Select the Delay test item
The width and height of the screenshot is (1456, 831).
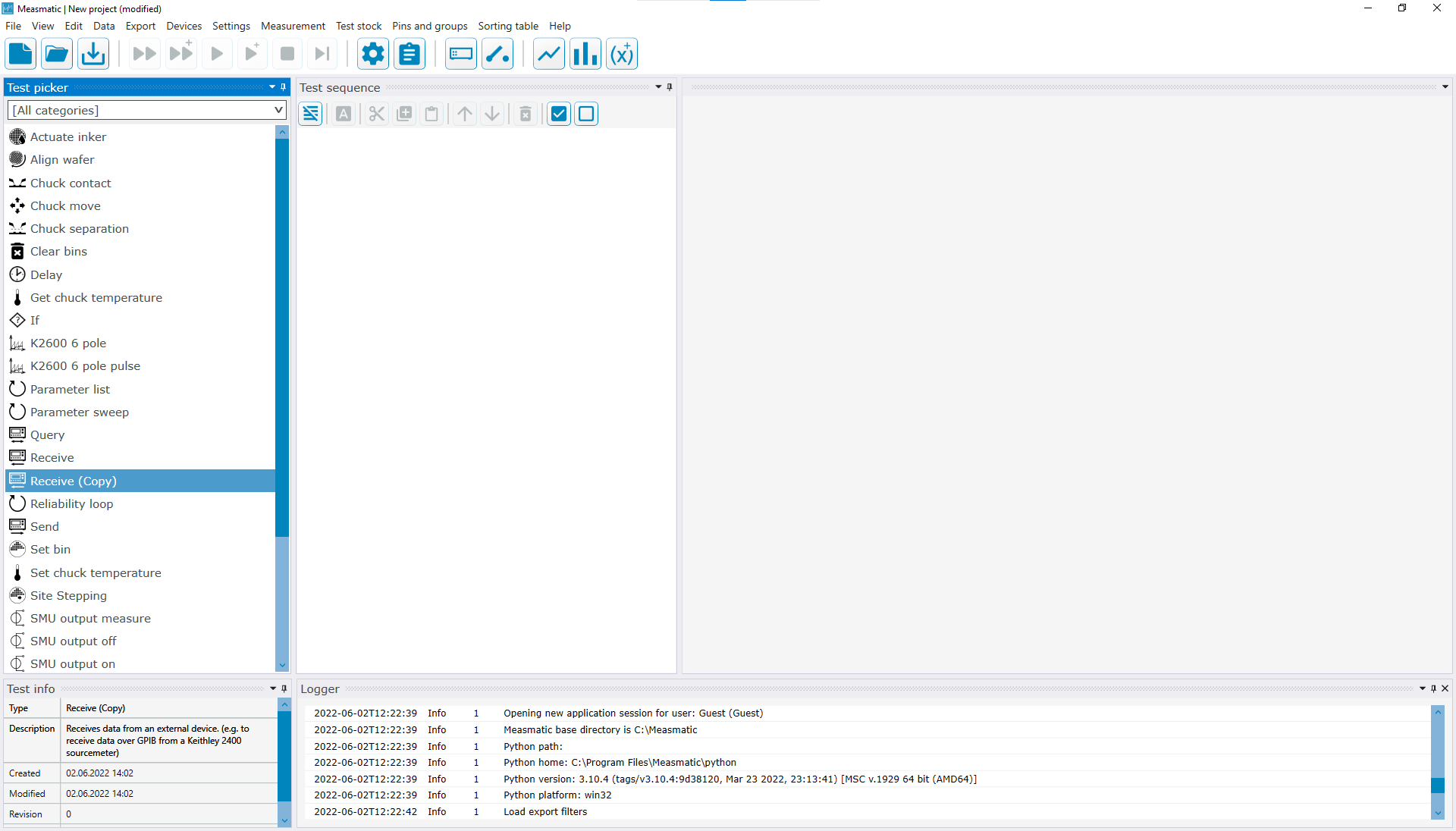140,274
